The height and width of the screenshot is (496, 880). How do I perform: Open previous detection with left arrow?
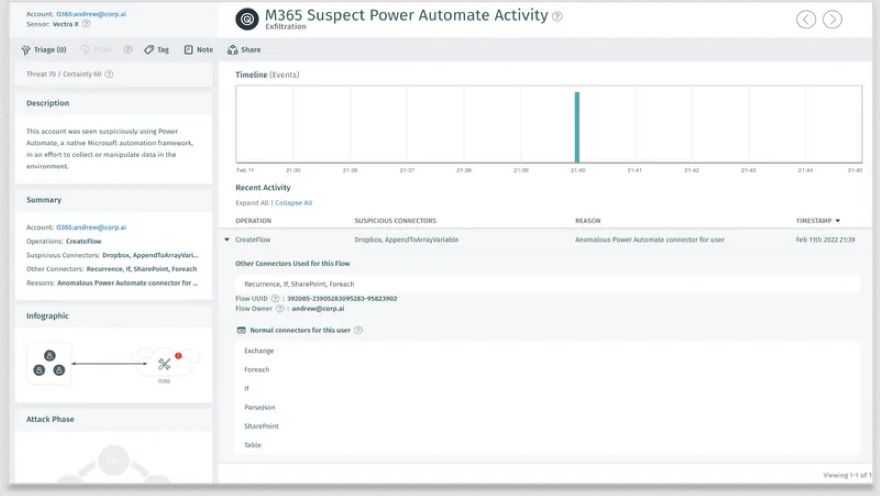pyautogui.click(x=806, y=20)
